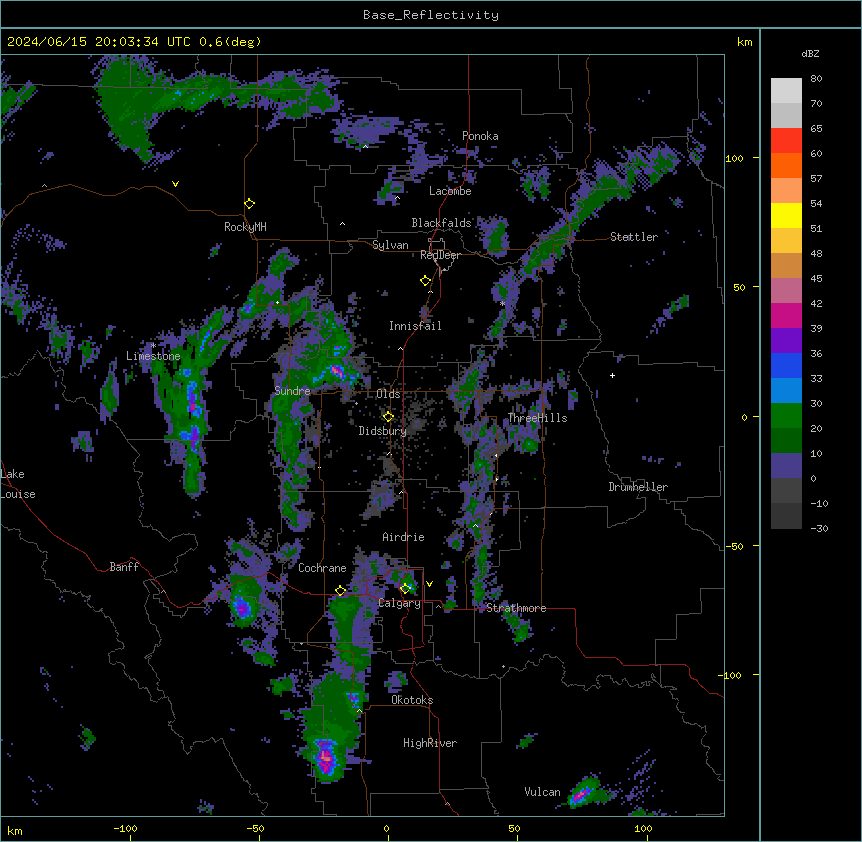Click the red 65 dBZ legend swatch
This screenshot has height=842, width=862.
pyautogui.click(x=786, y=141)
